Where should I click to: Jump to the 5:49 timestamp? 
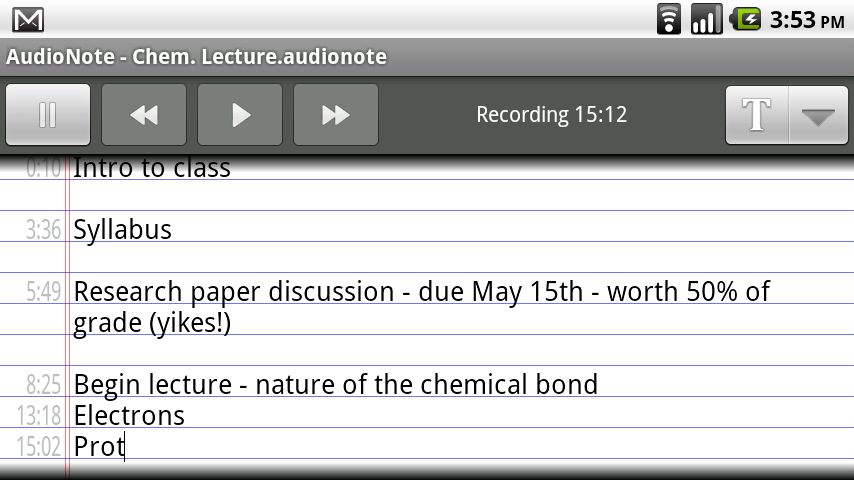click(x=44, y=291)
